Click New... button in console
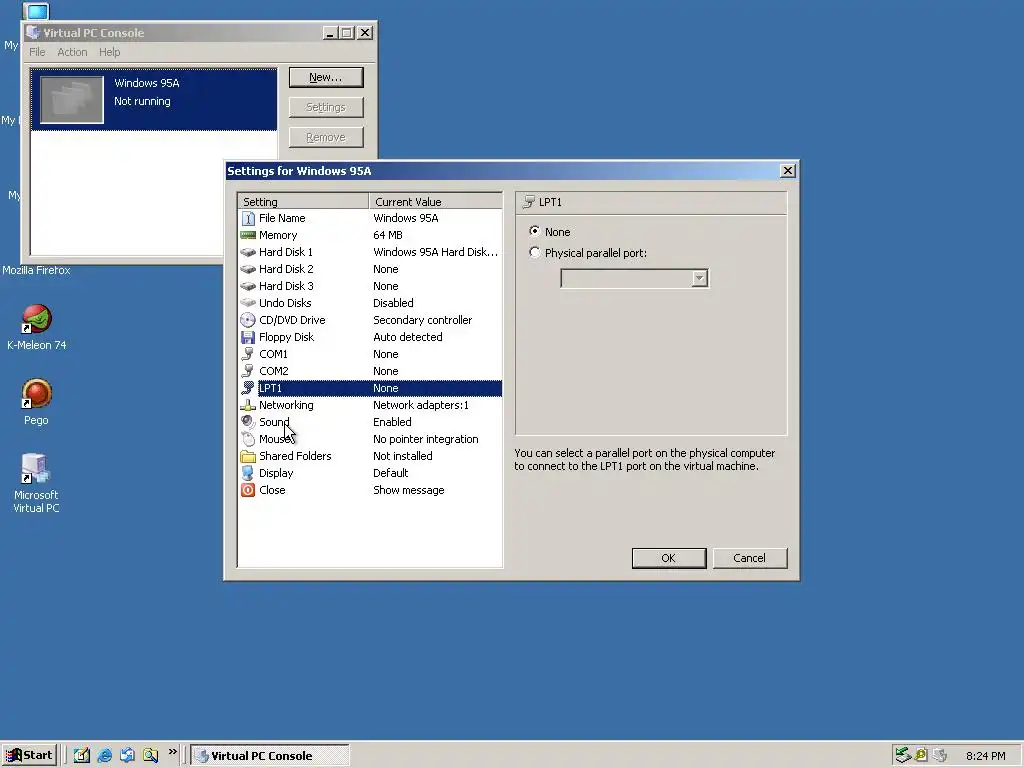Viewport: 1024px width, 768px height. coord(326,77)
